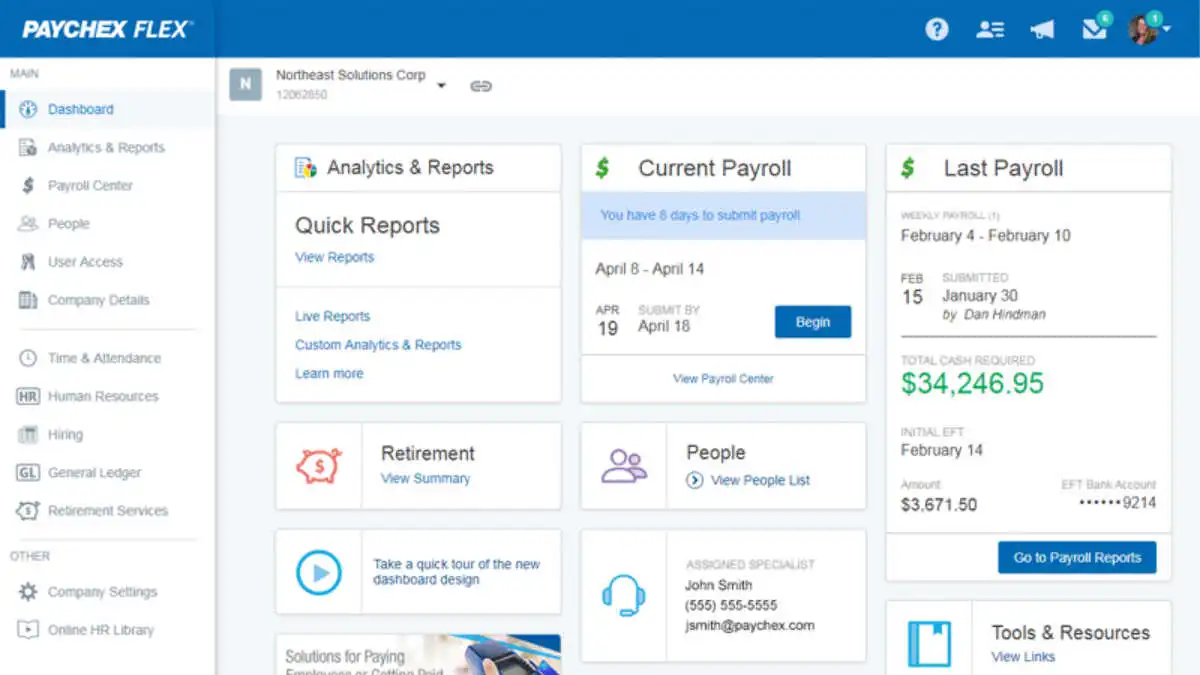Screen dimensions: 1200x675
Task: Select Payroll Center in the sidebar
Action: coord(90,185)
